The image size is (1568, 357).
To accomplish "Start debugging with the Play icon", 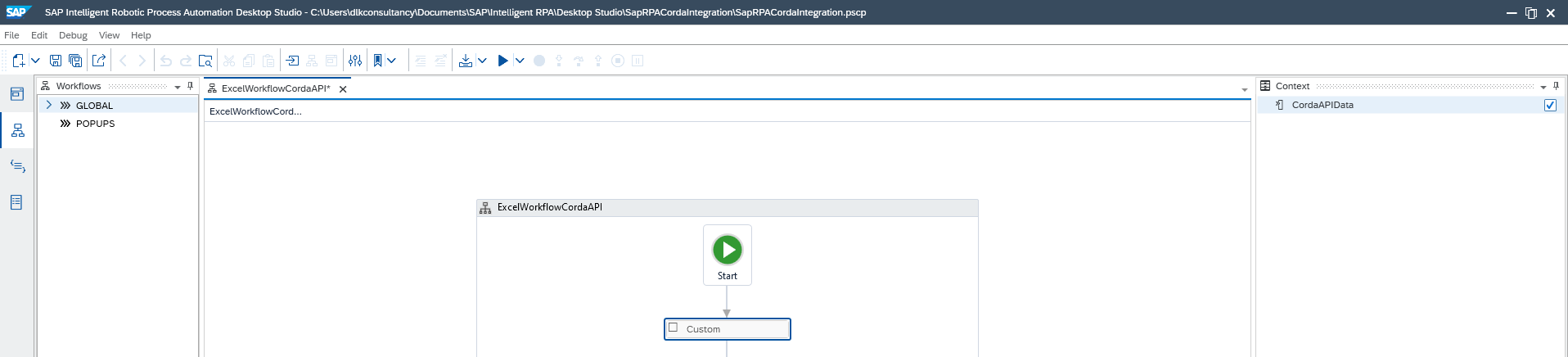I will tap(503, 61).
